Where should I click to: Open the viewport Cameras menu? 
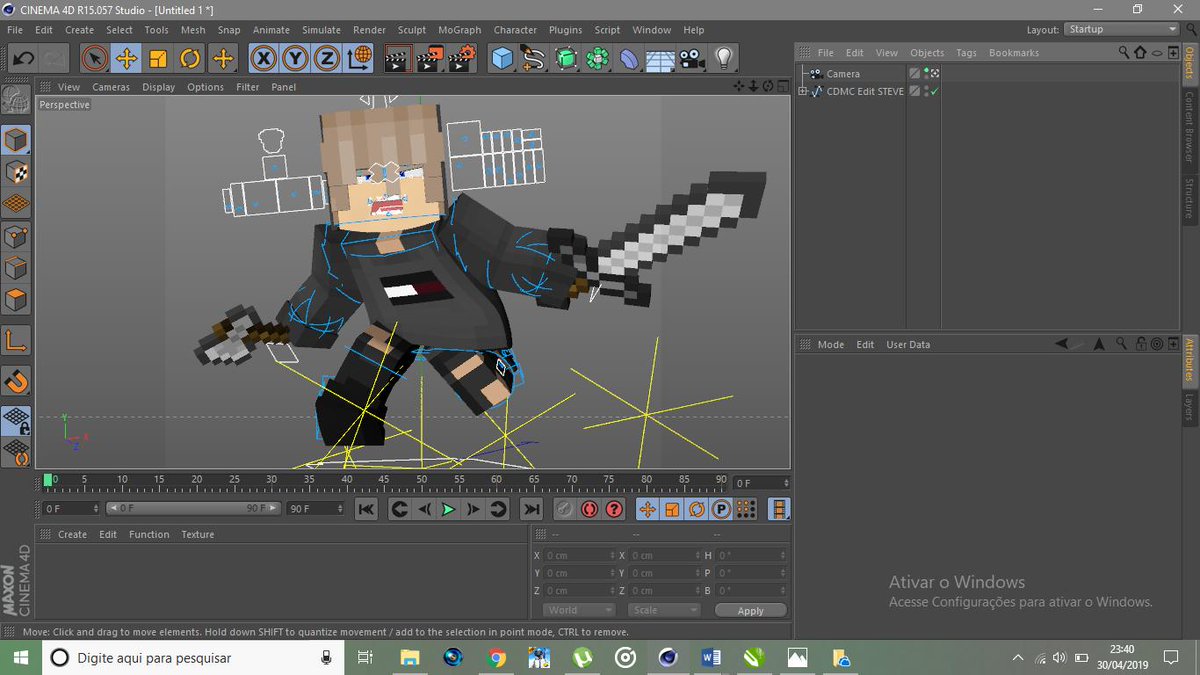[x=111, y=87]
